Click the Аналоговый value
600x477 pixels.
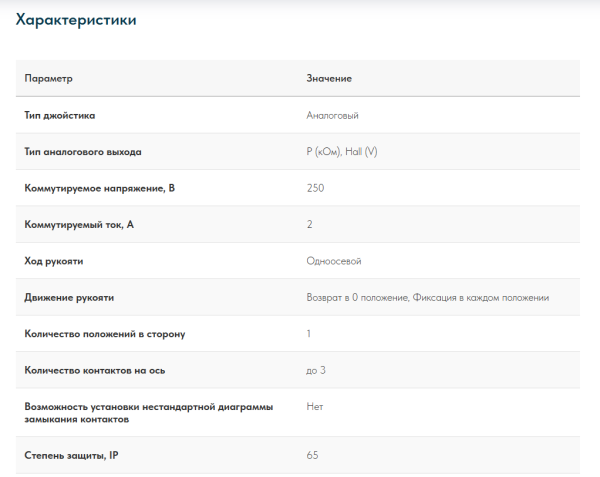pos(332,115)
